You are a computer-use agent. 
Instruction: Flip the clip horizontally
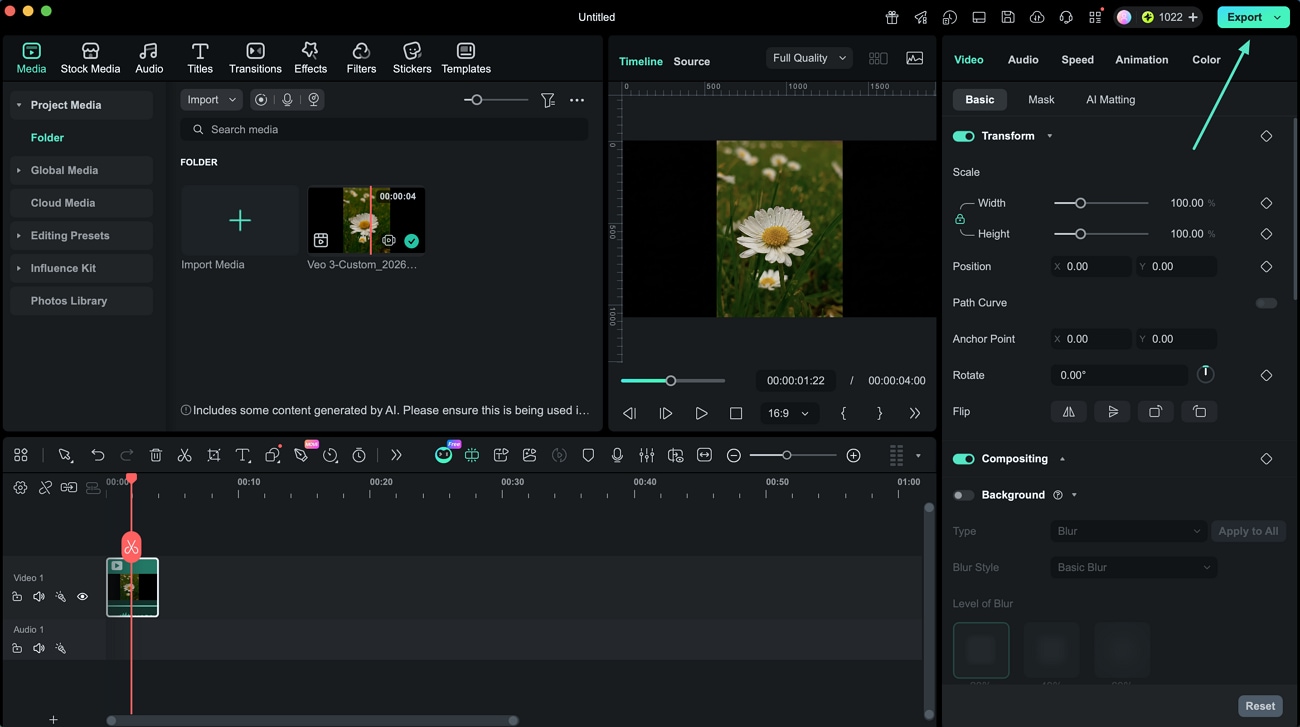point(1069,412)
